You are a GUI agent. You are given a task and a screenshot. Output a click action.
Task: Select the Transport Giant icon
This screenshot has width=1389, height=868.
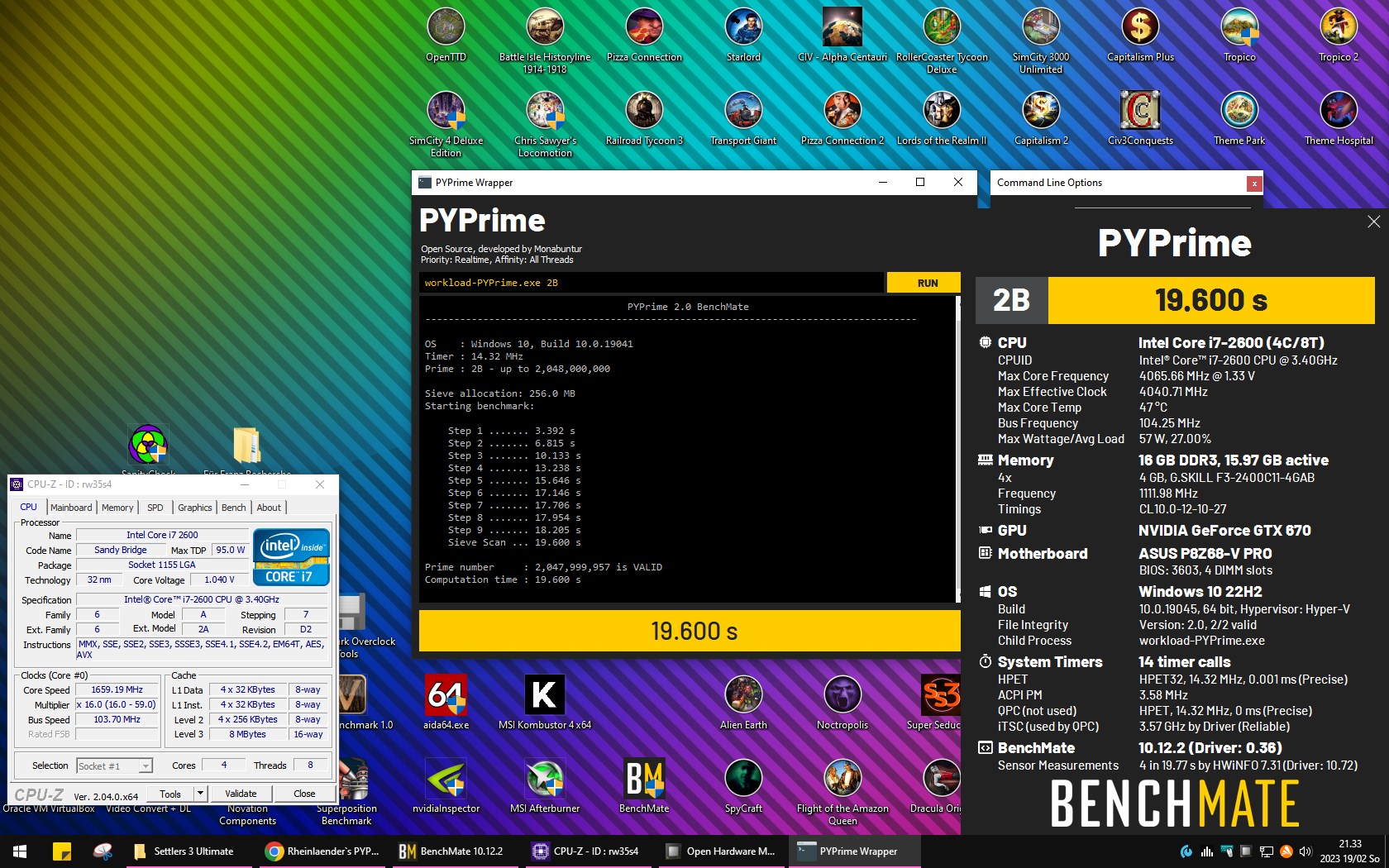tap(743, 118)
